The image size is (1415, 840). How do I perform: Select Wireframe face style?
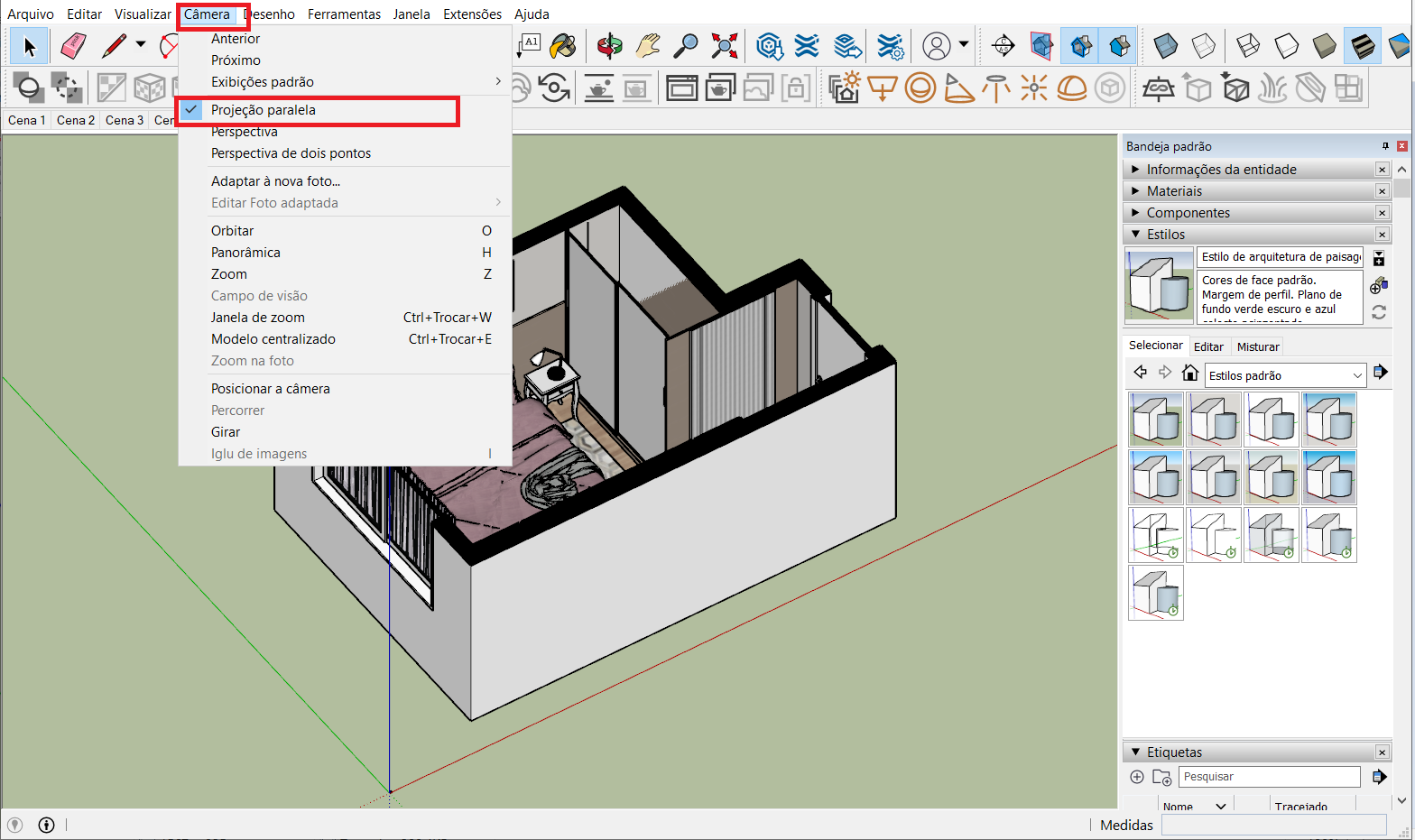pos(1249,45)
